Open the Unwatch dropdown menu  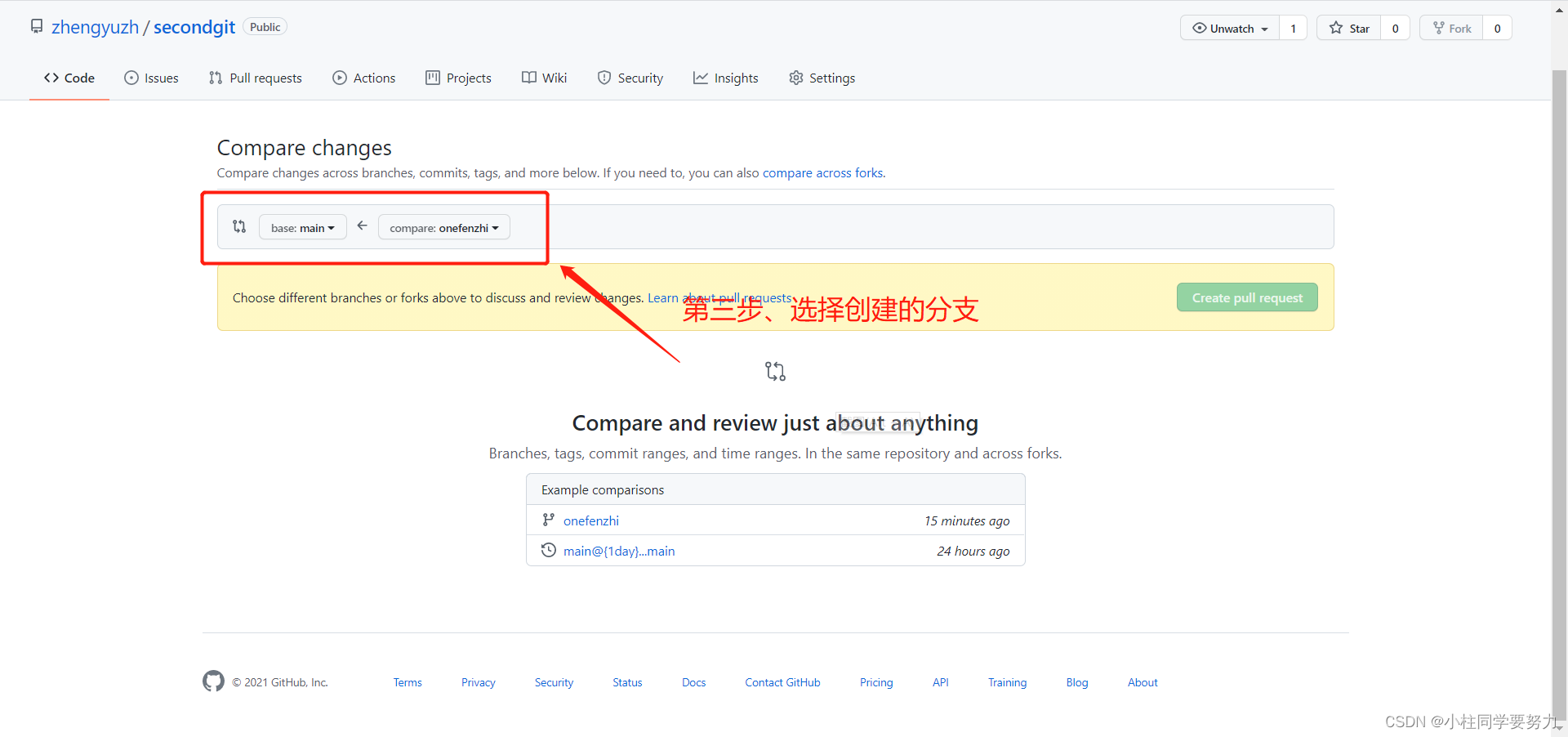click(1264, 28)
